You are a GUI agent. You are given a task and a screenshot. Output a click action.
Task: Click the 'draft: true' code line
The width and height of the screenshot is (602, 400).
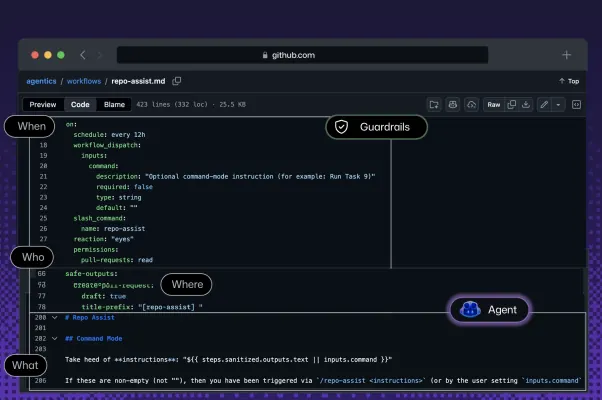point(104,296)
